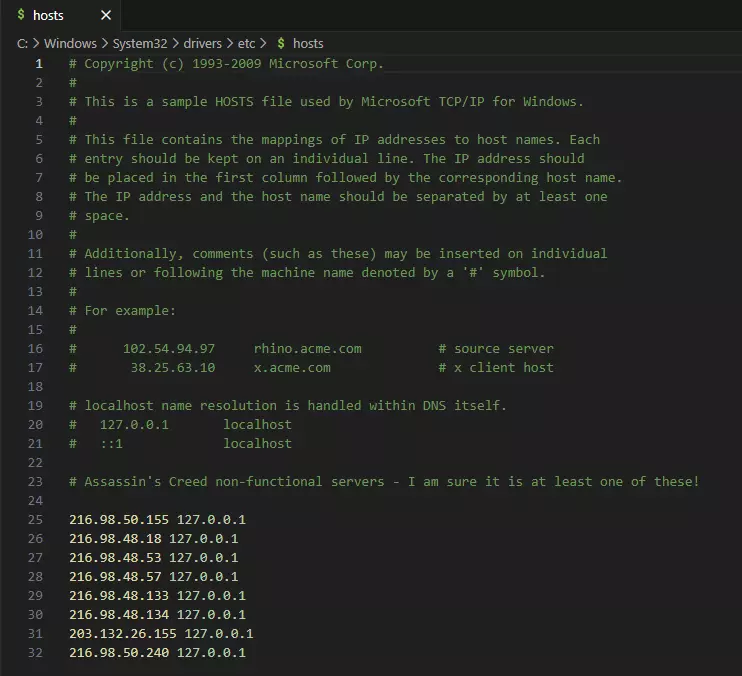This screenshot has height=676, width=742.
Task: Click line number 32 in the gutter
Action: [36, 653]
